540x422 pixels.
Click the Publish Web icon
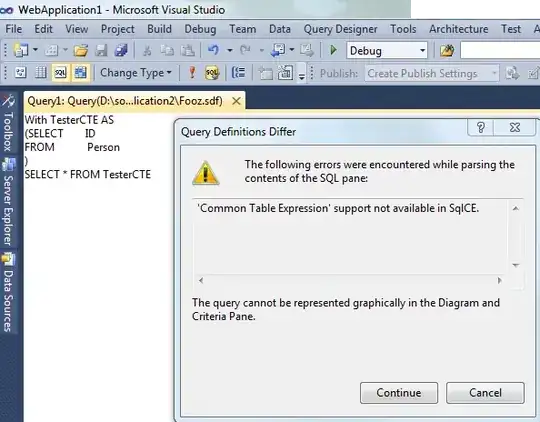click(x=512, y=73)
